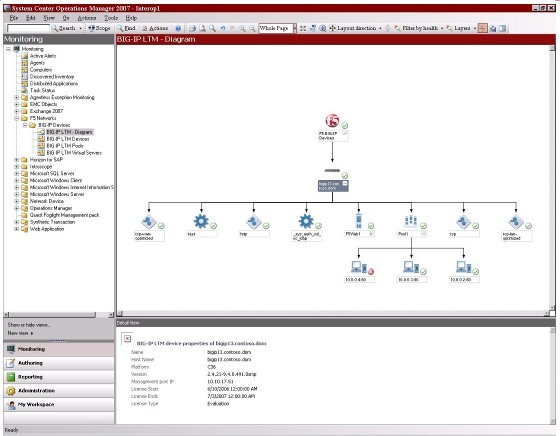Switch to the Authoring workspace

tap(59, 363)
